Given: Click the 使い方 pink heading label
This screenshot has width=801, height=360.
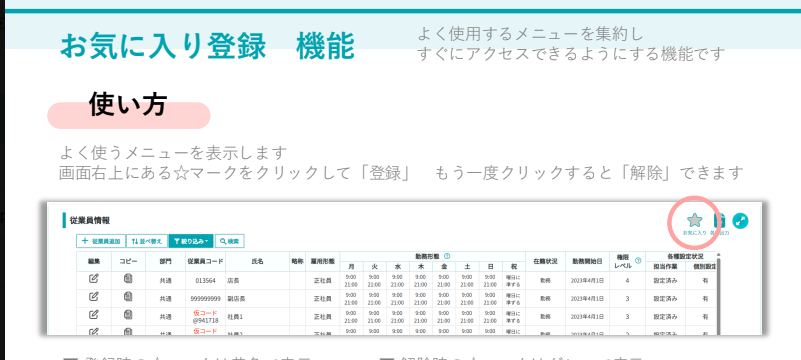Looking at the screenshot, I should coord(128,106).
